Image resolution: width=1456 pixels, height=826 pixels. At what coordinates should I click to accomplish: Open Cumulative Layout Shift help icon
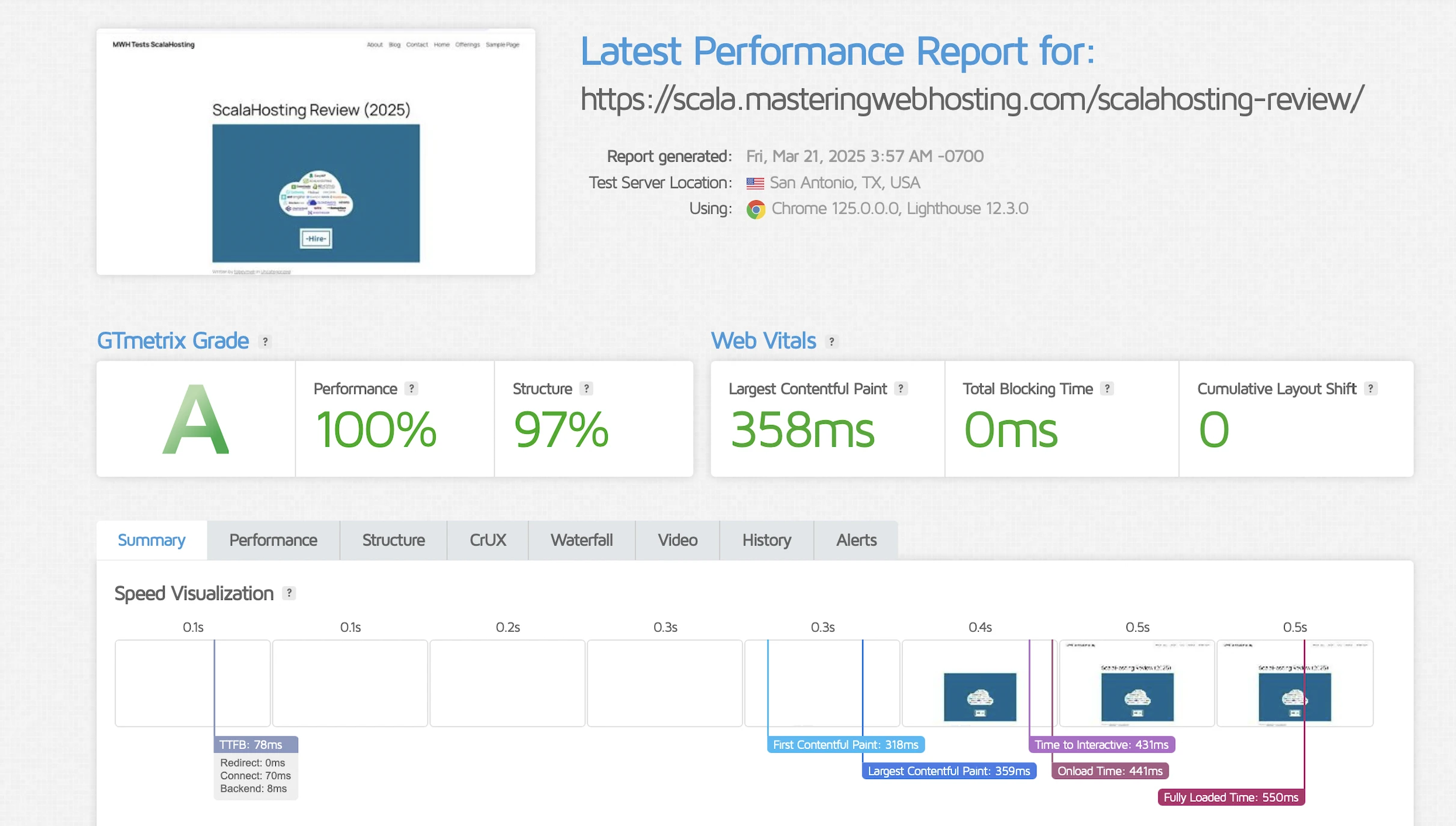[1370, 388]
